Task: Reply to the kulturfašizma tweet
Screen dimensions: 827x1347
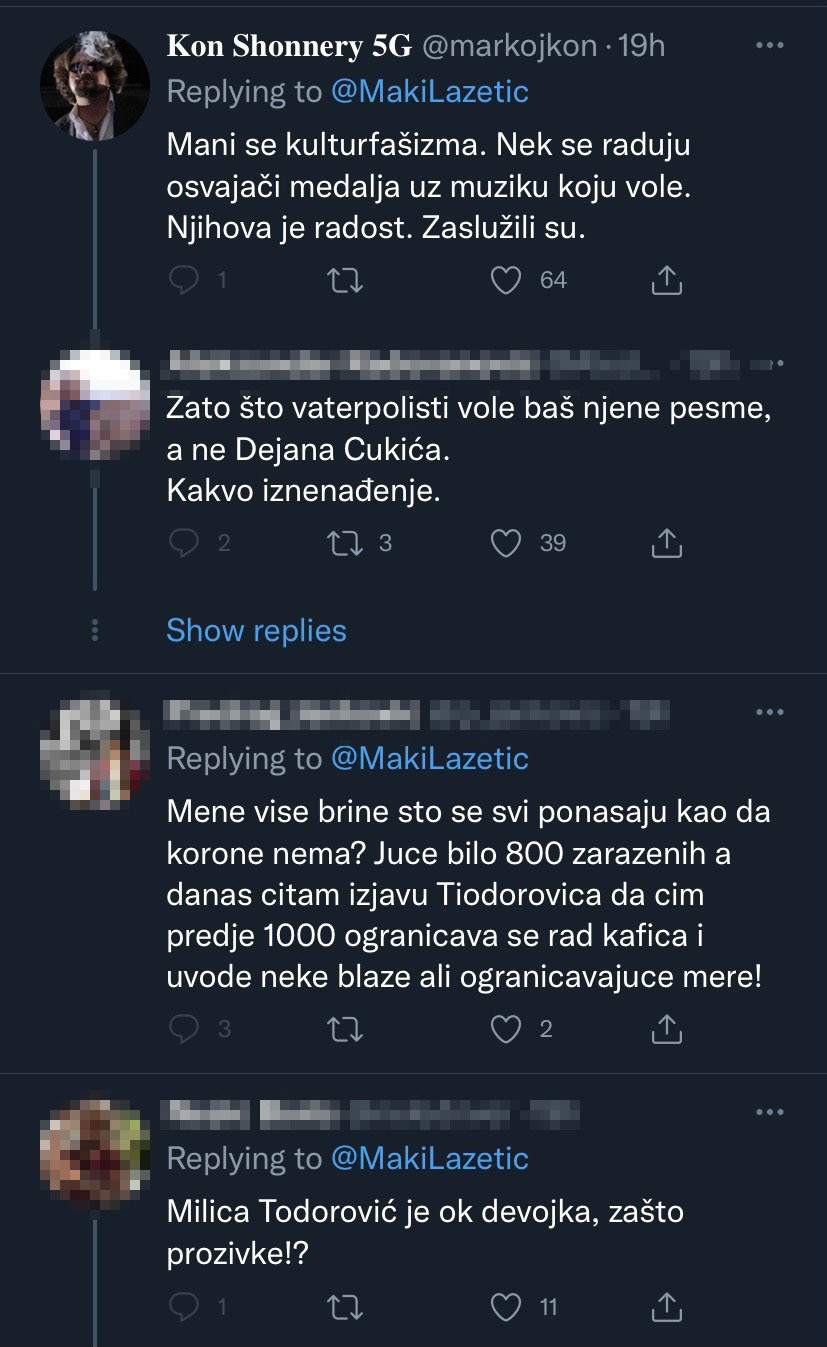Action: (x=184, y=281)
